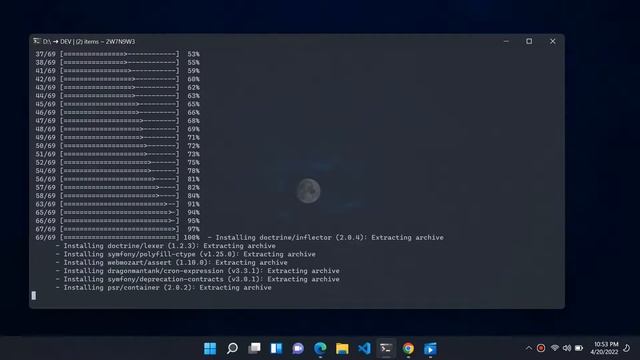The image size is (640, 360).
Task: Click the 37/69 progress bar at 53%
Action: [120, 54]
